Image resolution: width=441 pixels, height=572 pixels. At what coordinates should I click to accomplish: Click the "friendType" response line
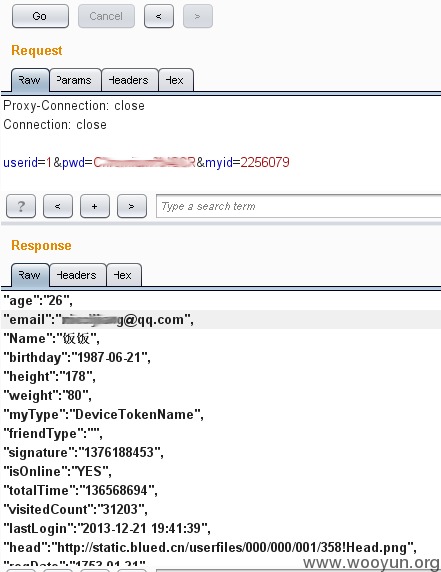point(53,433)
